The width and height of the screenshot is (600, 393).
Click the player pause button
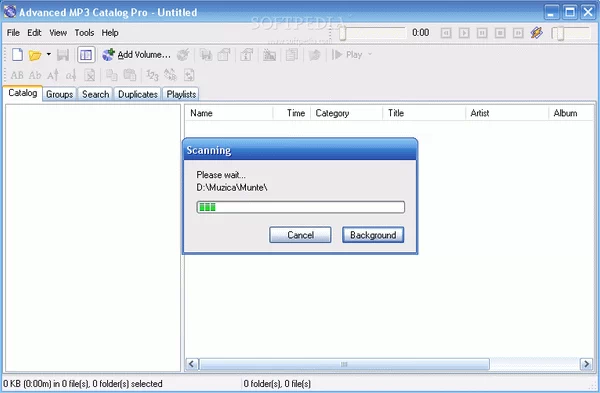[x=482, y=33]
